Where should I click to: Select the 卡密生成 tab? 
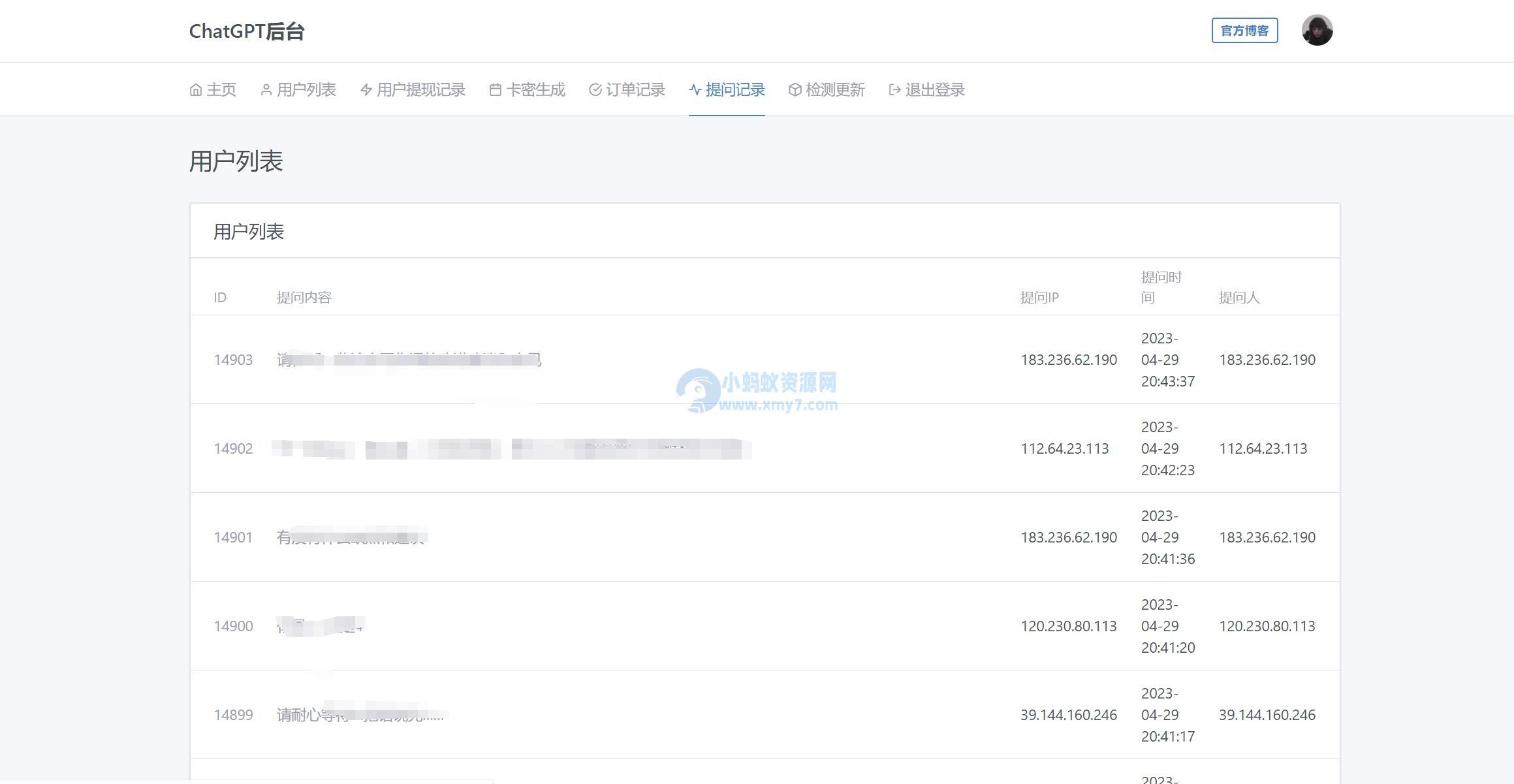(x=527, y=89)
